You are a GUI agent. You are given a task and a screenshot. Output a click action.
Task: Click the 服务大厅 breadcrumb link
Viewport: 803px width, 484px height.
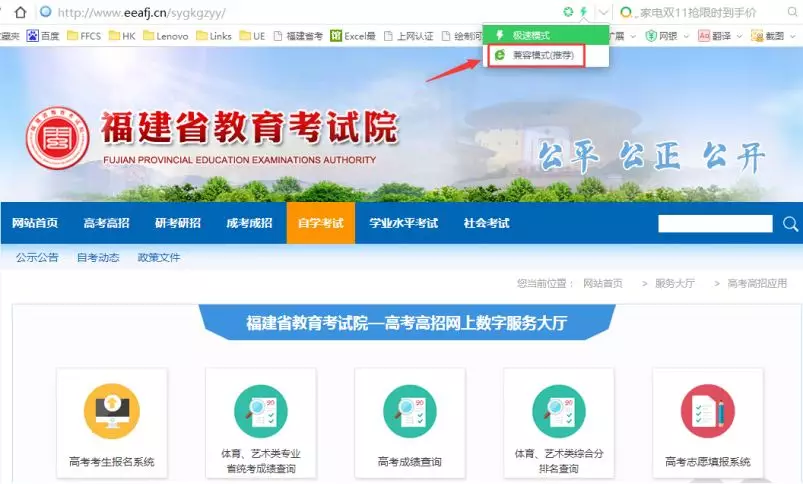[x=675, y=283]
